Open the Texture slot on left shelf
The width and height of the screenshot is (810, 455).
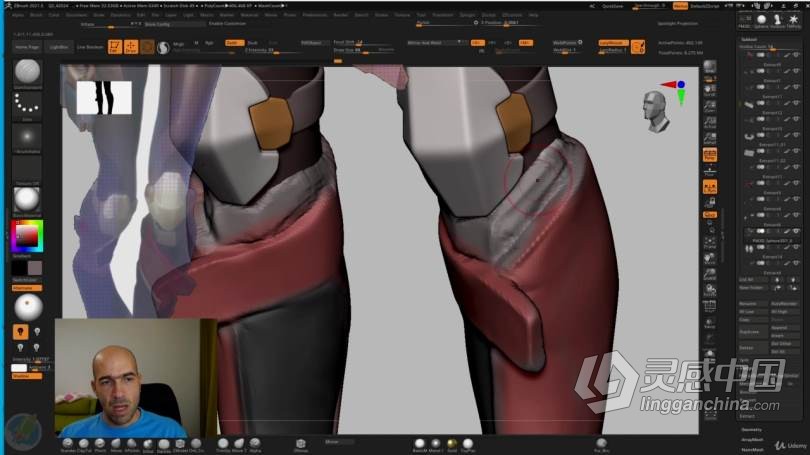27,168
